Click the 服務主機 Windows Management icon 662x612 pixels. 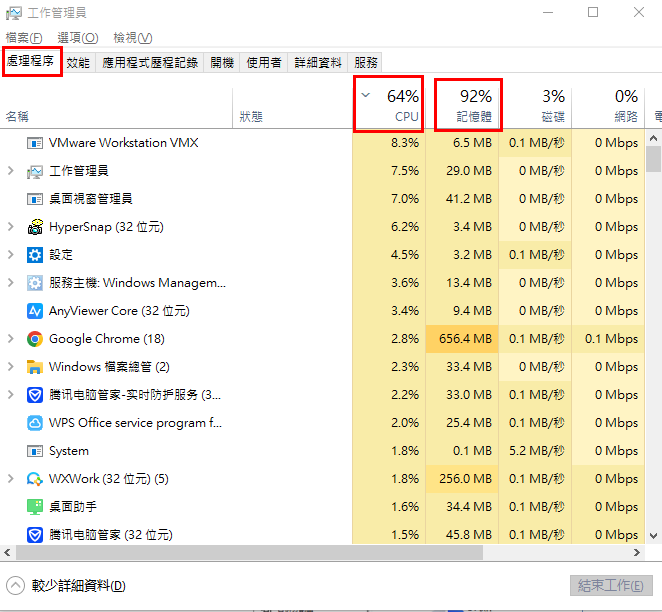click(35, 283)
